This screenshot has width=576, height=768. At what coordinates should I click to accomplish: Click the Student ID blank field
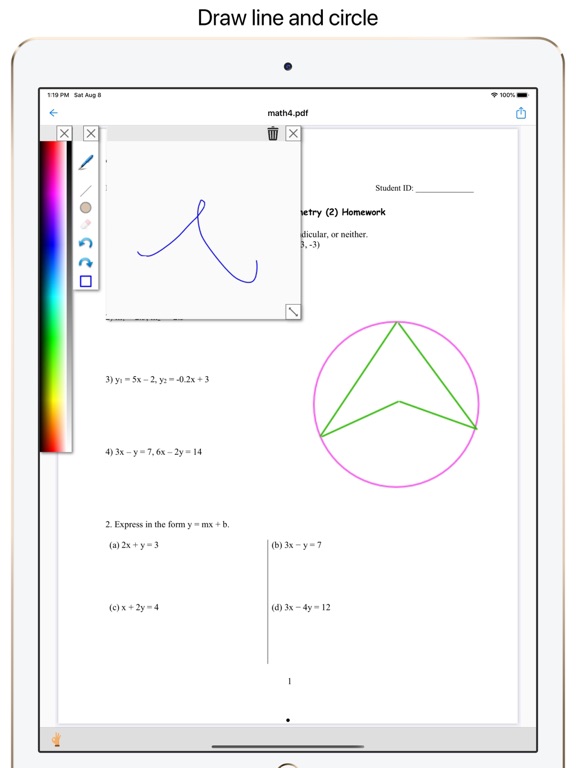pos(444,189)
